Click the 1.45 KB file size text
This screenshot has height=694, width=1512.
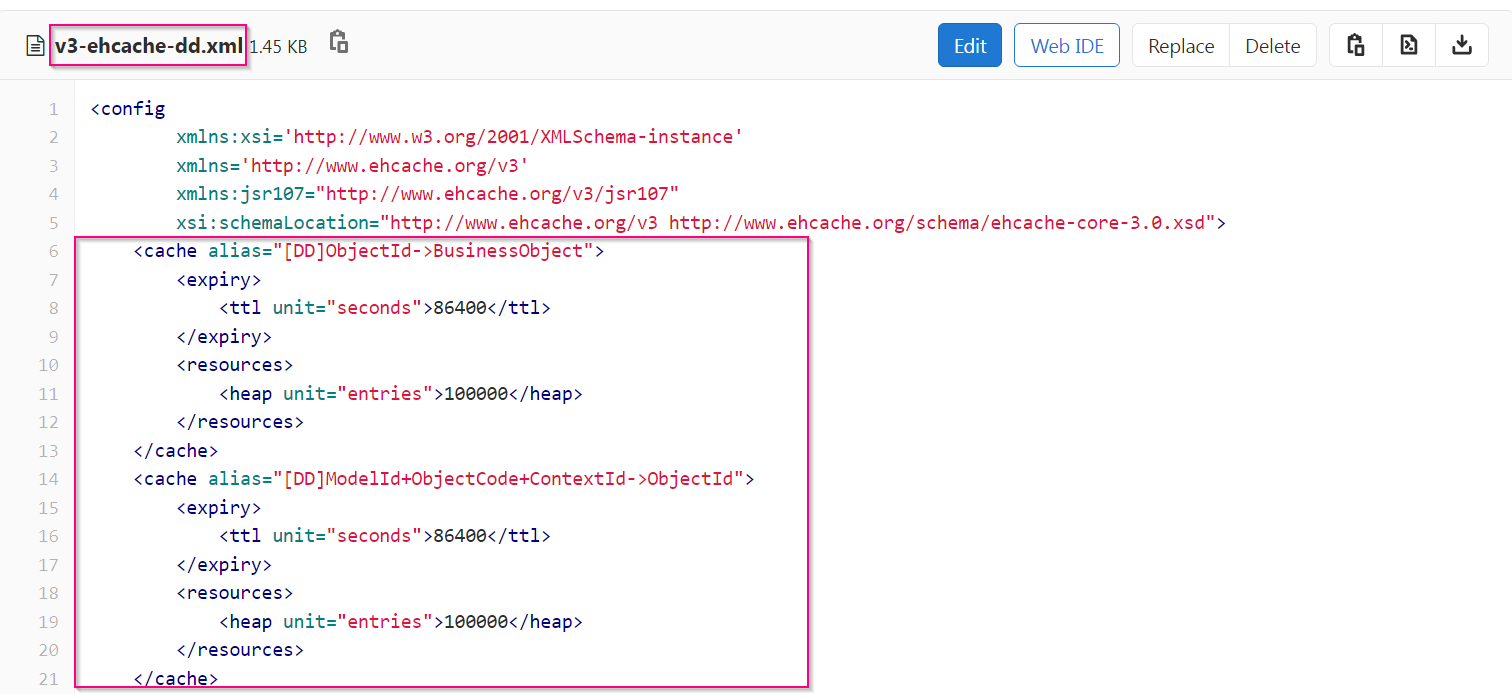pyautogui.click(x=278, y=47)
